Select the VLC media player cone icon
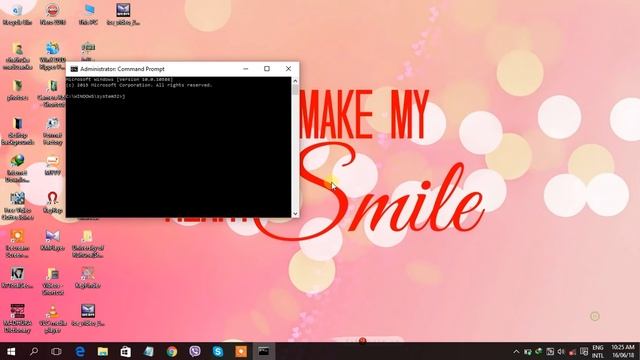The height and width of the screenshot is (360, 640). coord(53,318)
